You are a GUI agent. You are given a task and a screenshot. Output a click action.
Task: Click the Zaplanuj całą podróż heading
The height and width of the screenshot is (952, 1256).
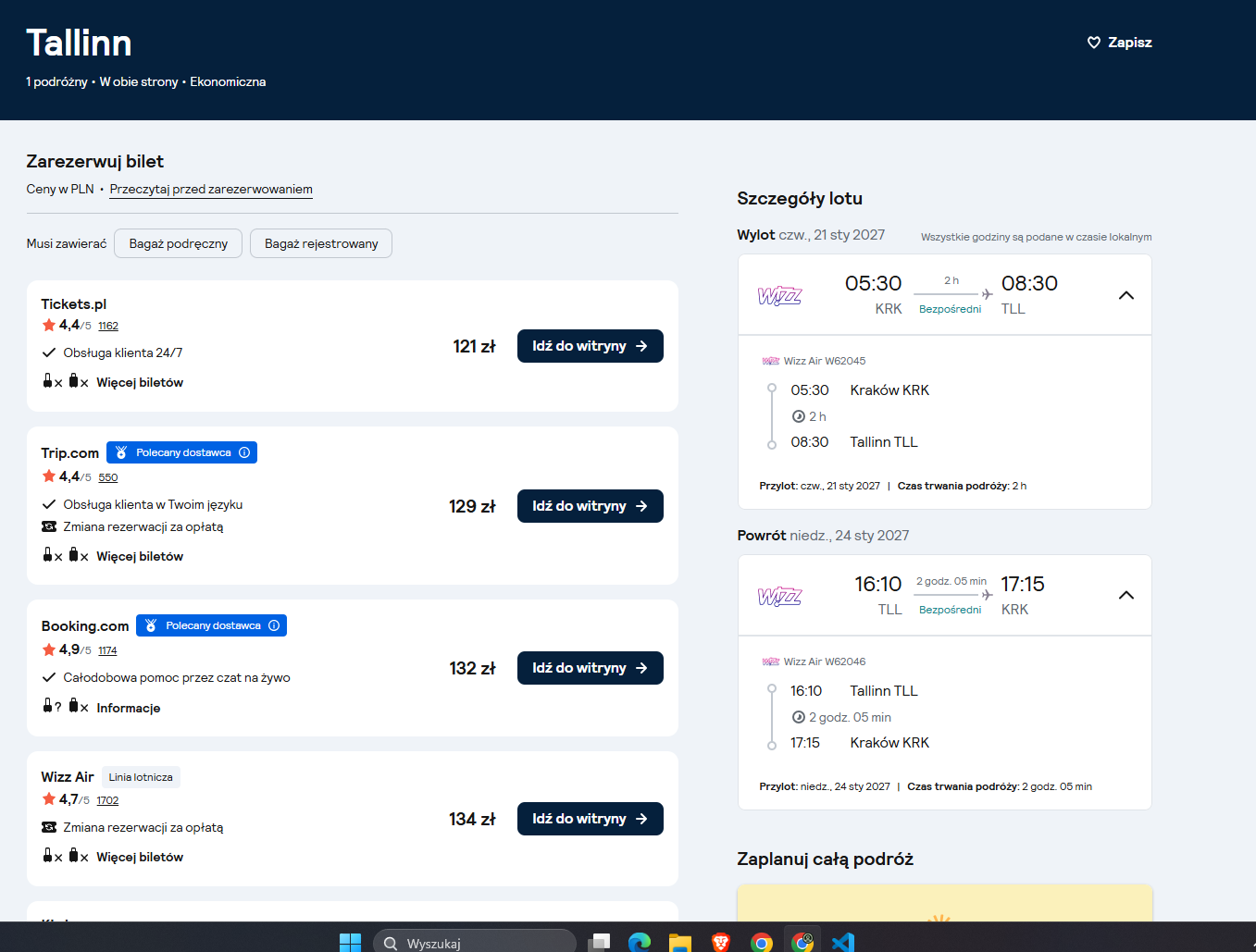[825, 859]
